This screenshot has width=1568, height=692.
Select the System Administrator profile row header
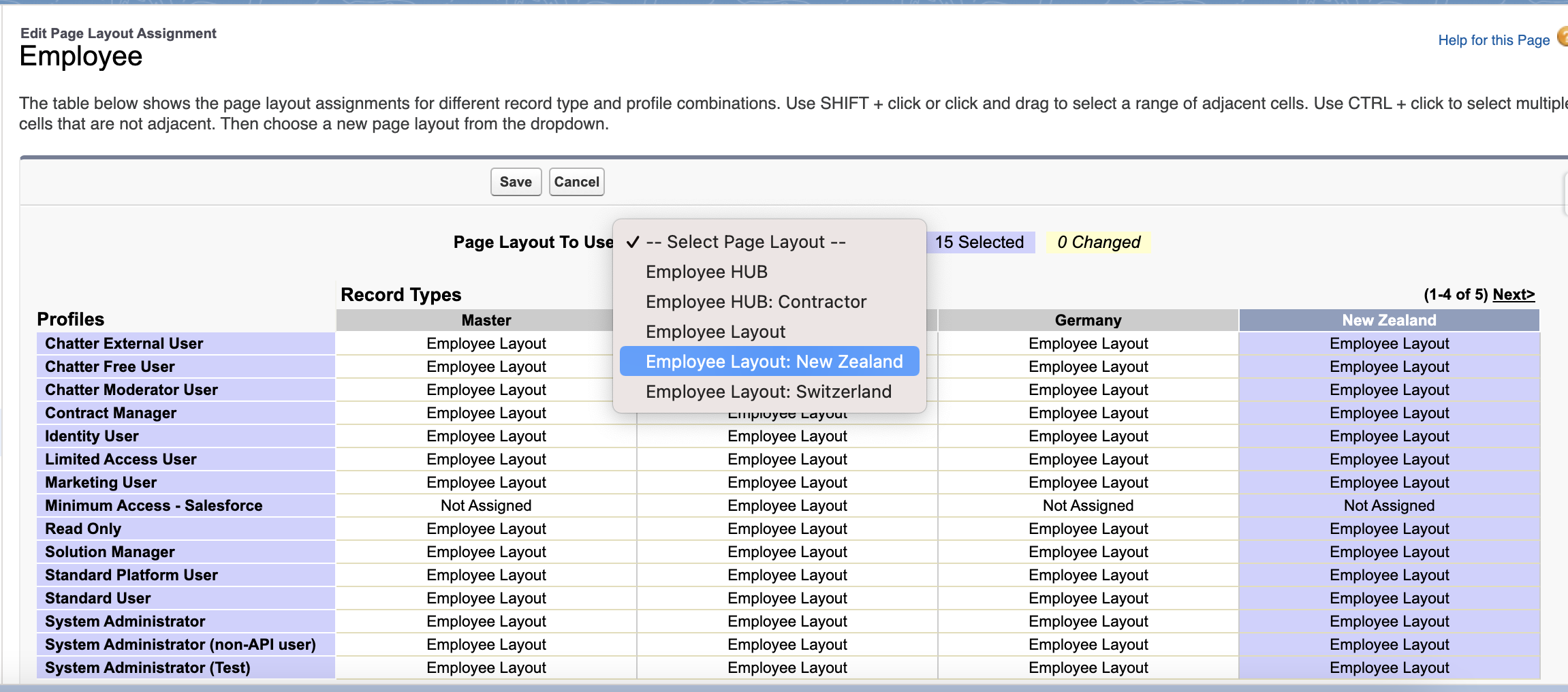(x=125, y=621)
